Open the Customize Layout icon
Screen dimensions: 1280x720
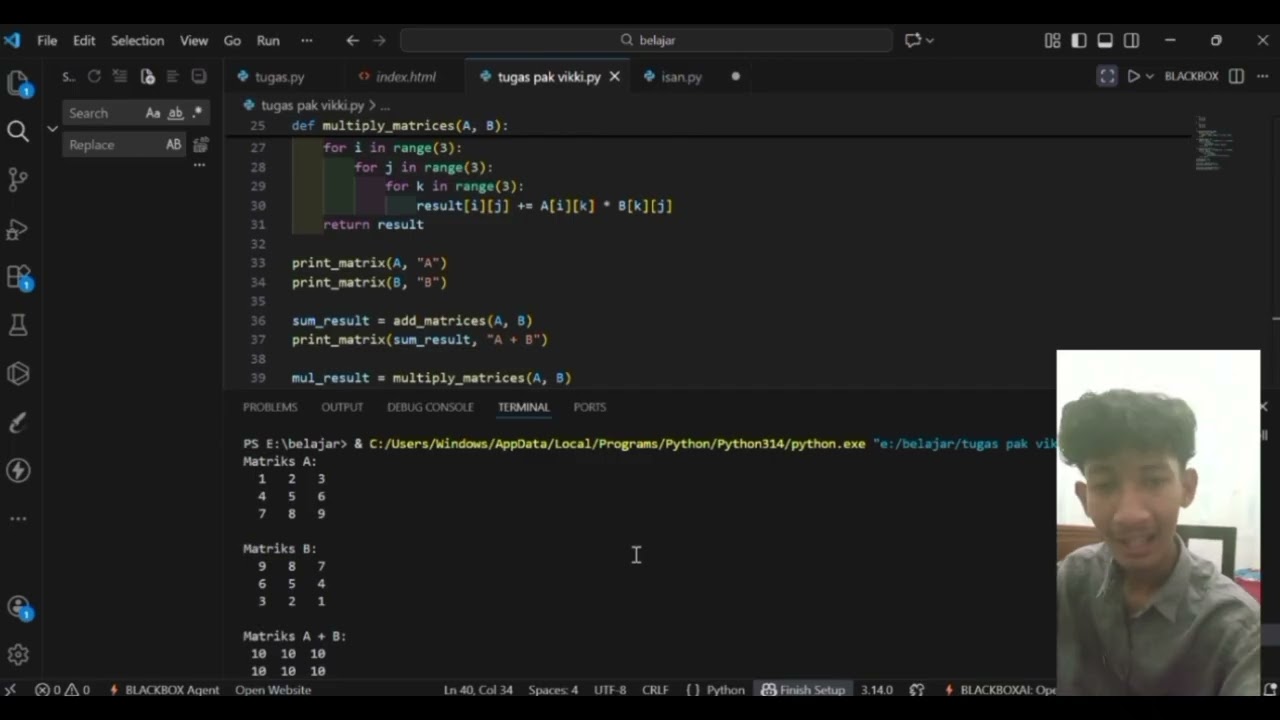tap(1052, 40)
